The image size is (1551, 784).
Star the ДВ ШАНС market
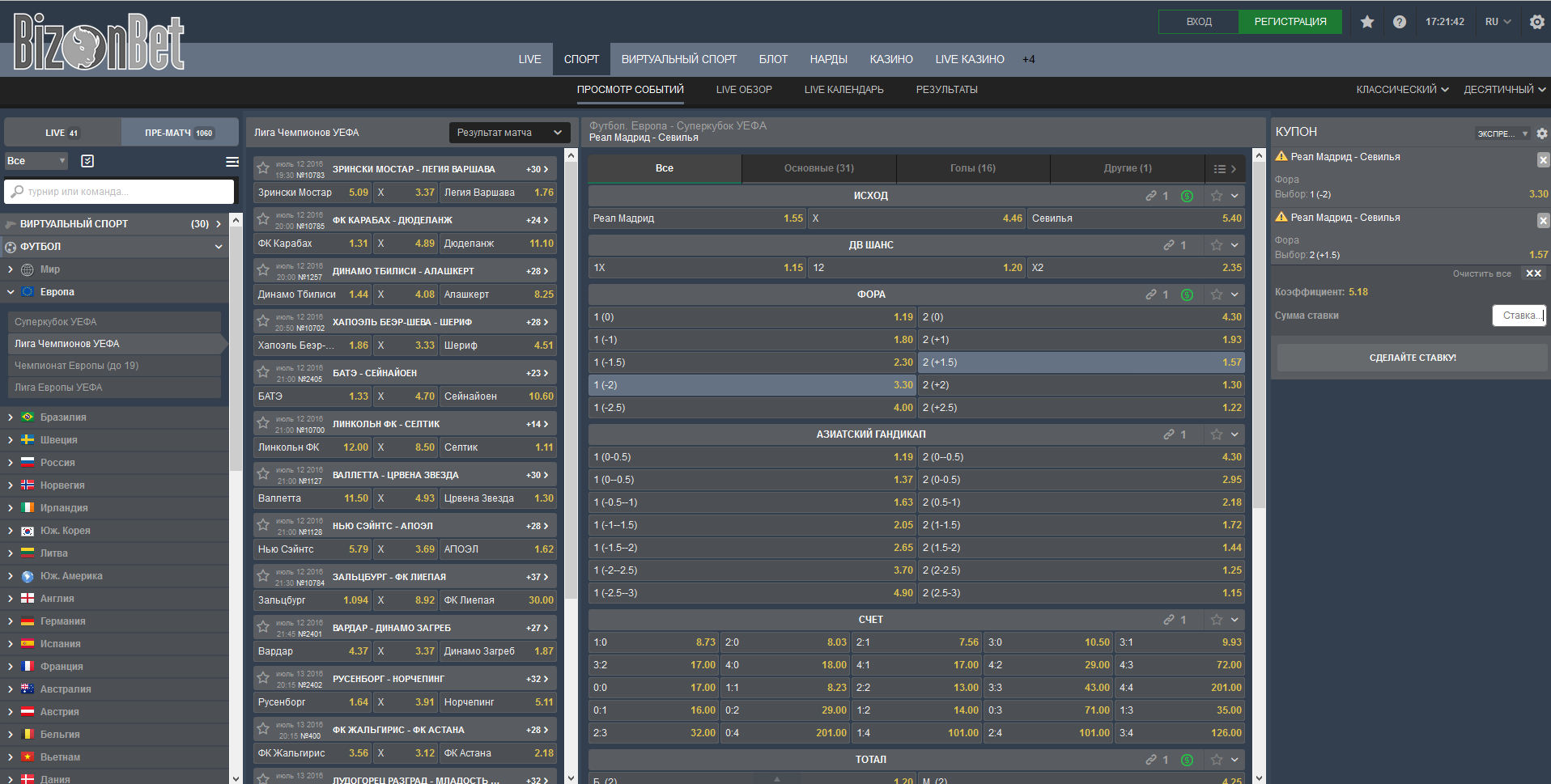tap(1216, 245)
